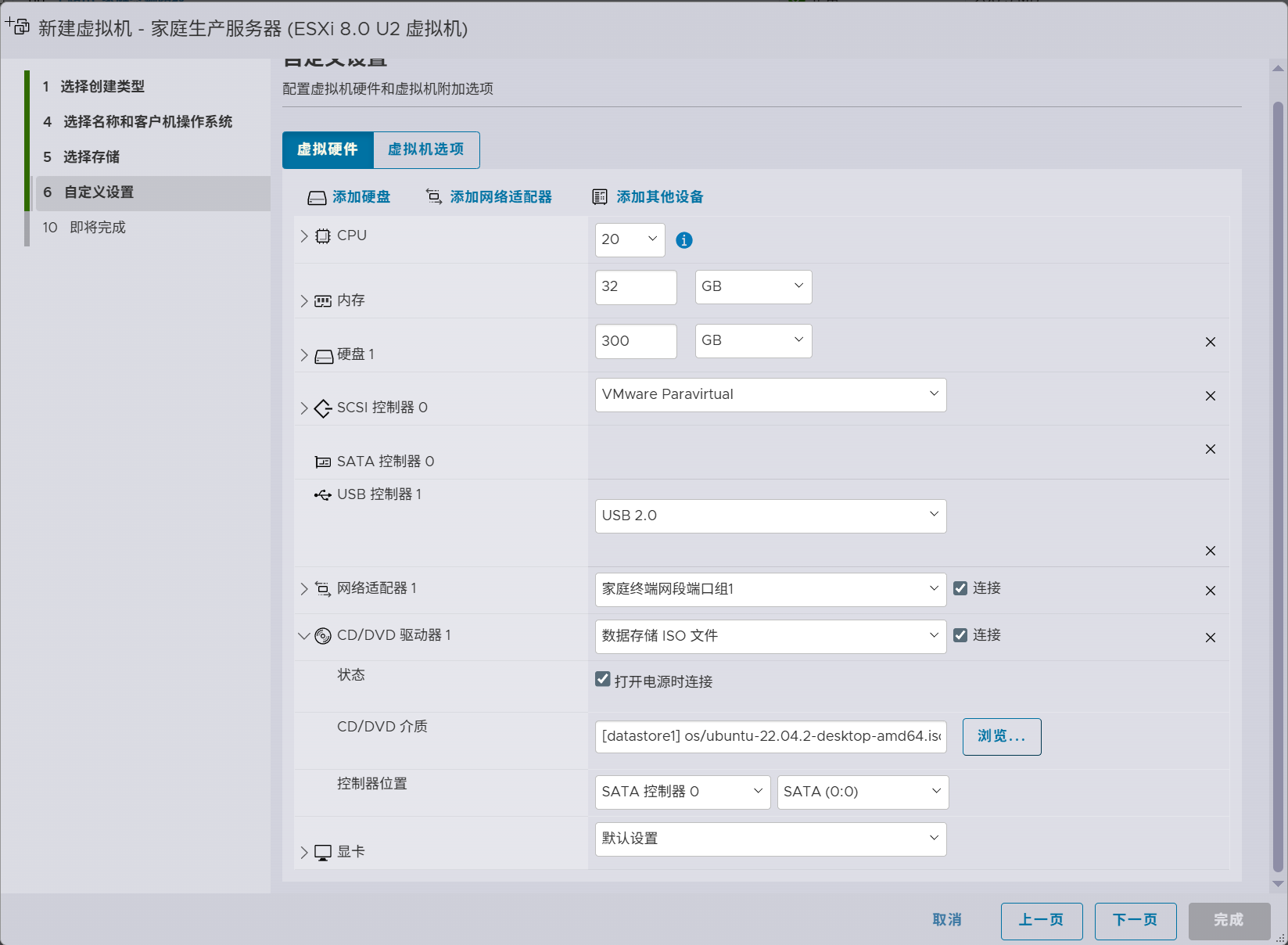Open the CPU count dropdown
Image resolution: width=1288 pixels, height=945 pixels.
(x=630, y=239)
